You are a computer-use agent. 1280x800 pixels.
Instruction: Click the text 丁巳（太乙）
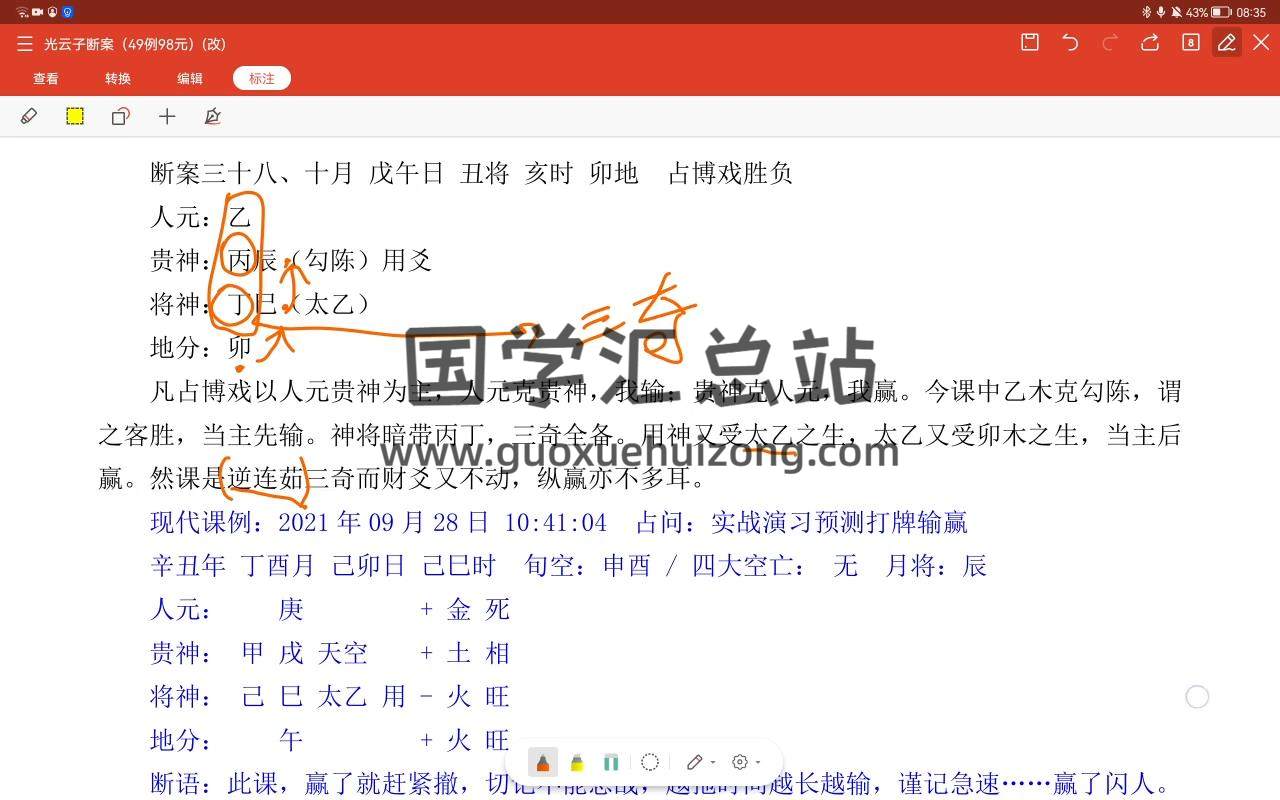tap(300, 305)
